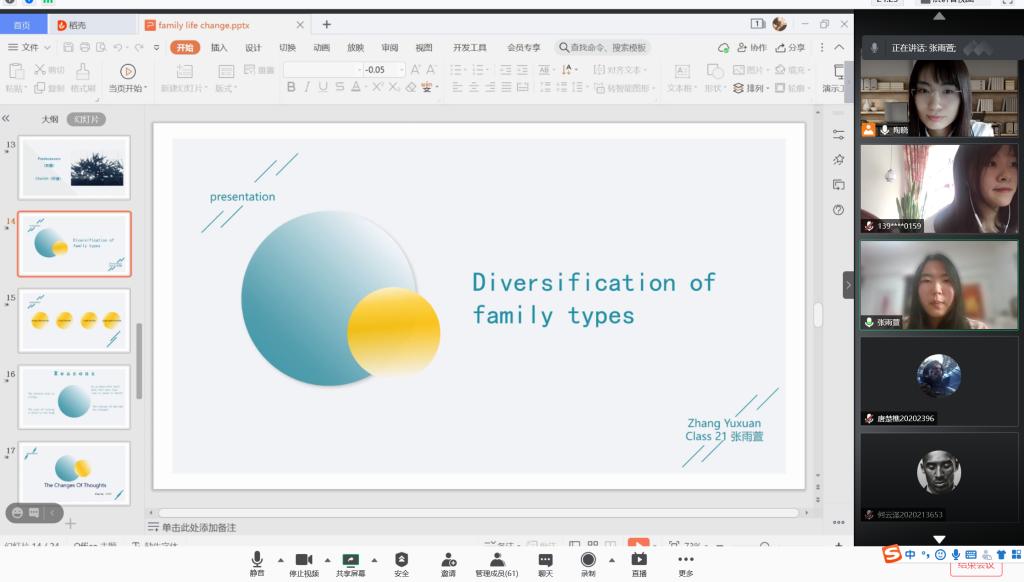Screen dimensions: 1024x582
Task: Click the cloud sync status icon
Action: pos(723,48)
